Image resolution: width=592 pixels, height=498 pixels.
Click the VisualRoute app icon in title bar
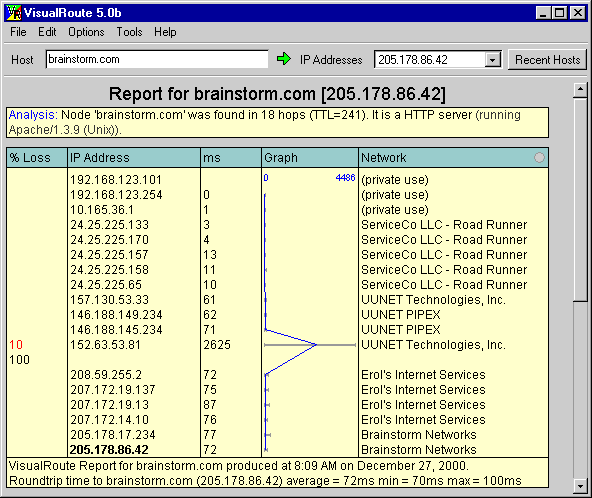click(14, 13)
